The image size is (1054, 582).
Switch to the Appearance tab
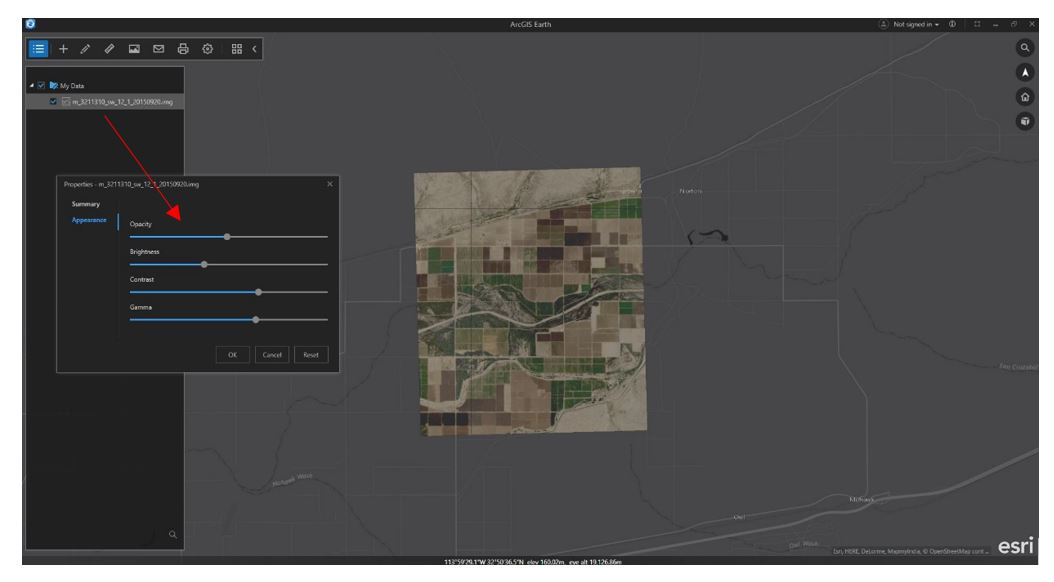click(x=89, y=220)
